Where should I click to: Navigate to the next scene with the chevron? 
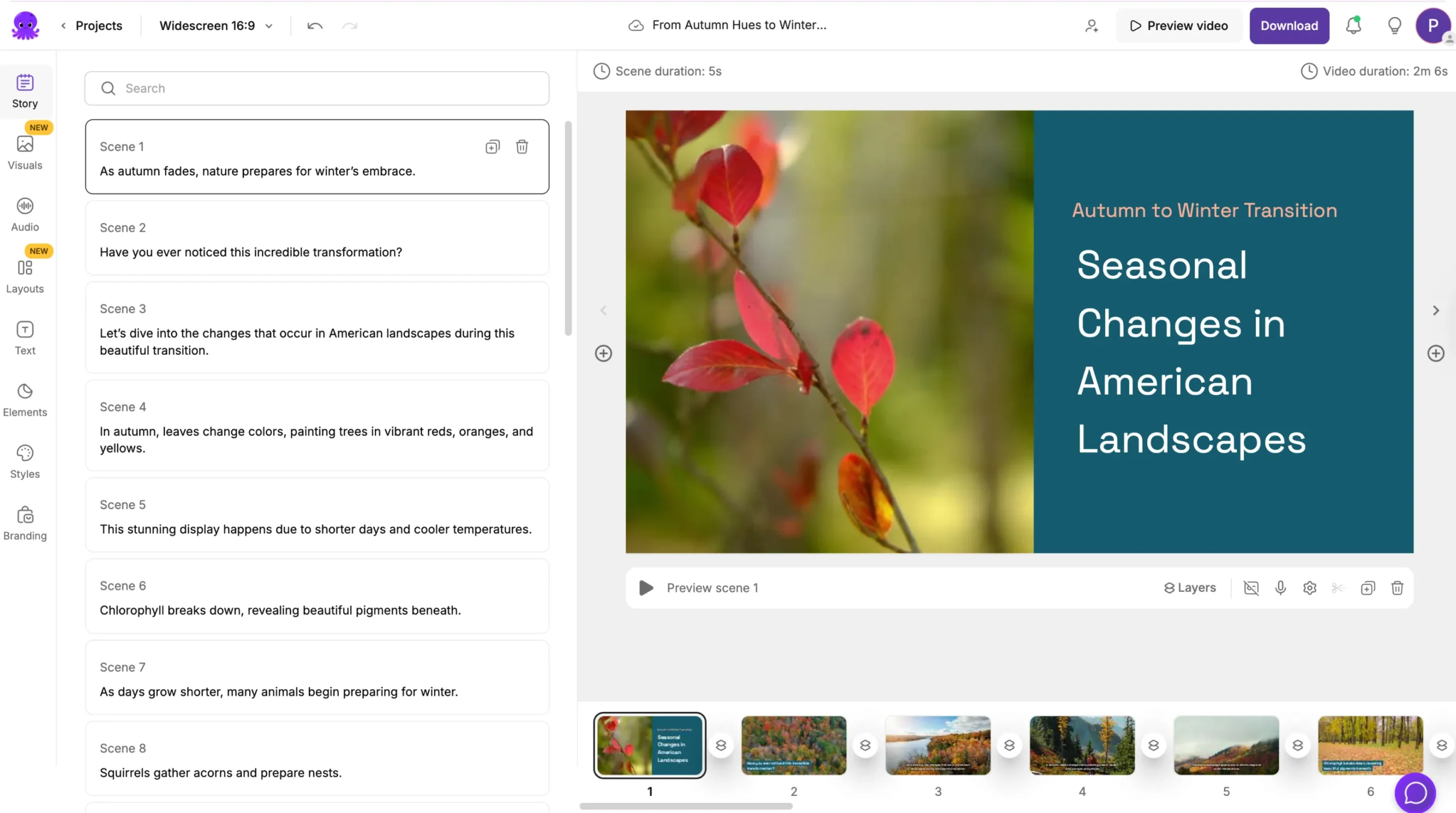coord(1436,310)
